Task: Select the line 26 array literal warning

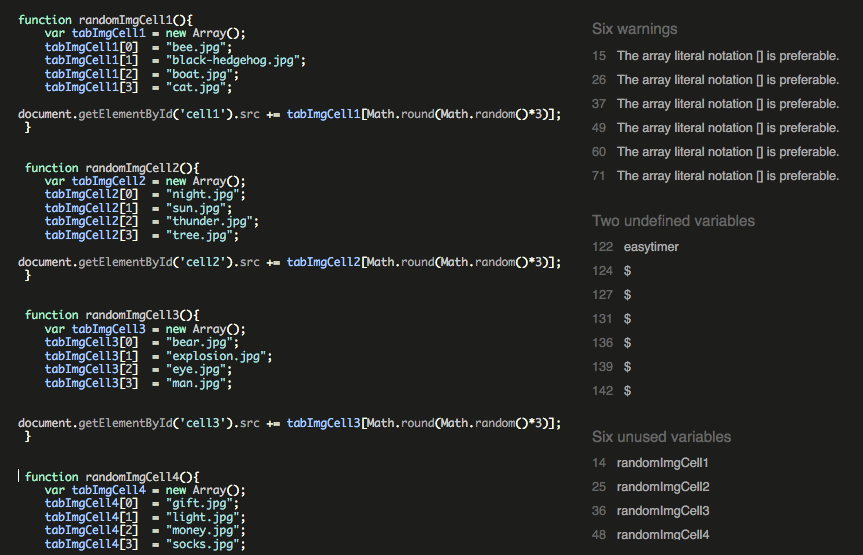Action: pos(715,80)
